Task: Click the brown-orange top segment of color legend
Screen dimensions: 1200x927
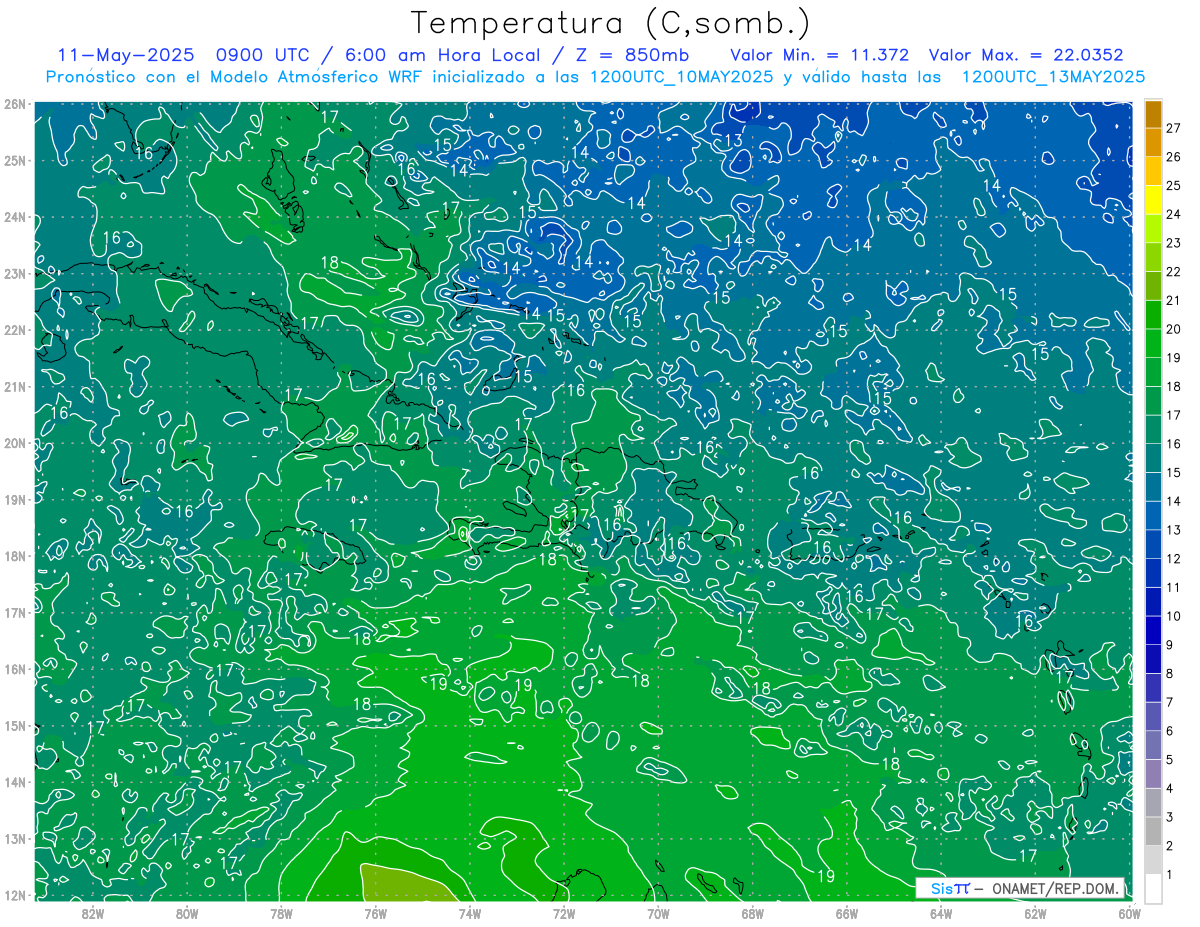Action: [1153, 114]
